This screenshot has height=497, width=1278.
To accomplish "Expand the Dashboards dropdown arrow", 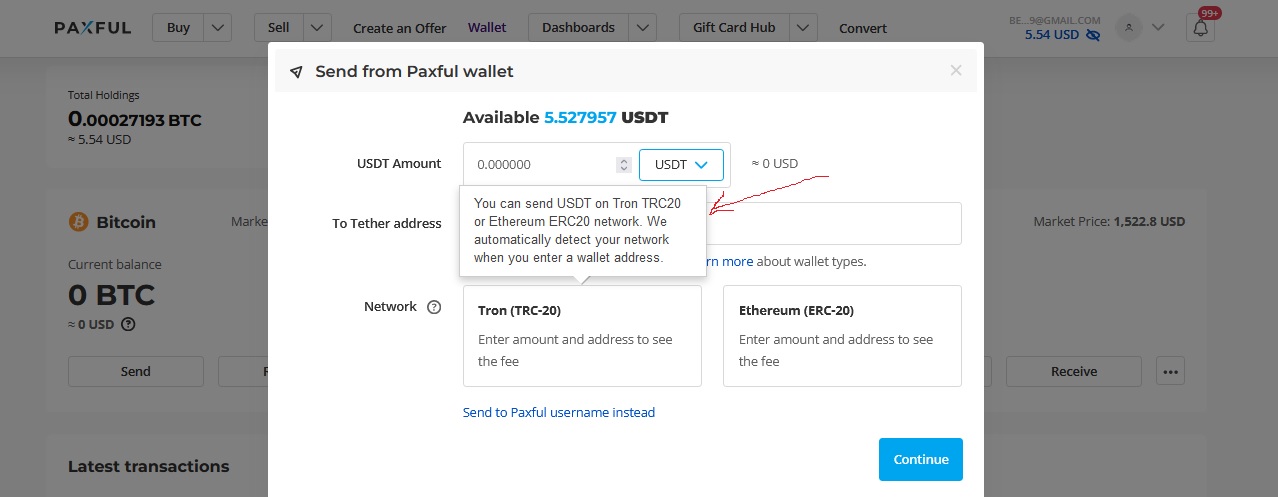I will 643,28.
